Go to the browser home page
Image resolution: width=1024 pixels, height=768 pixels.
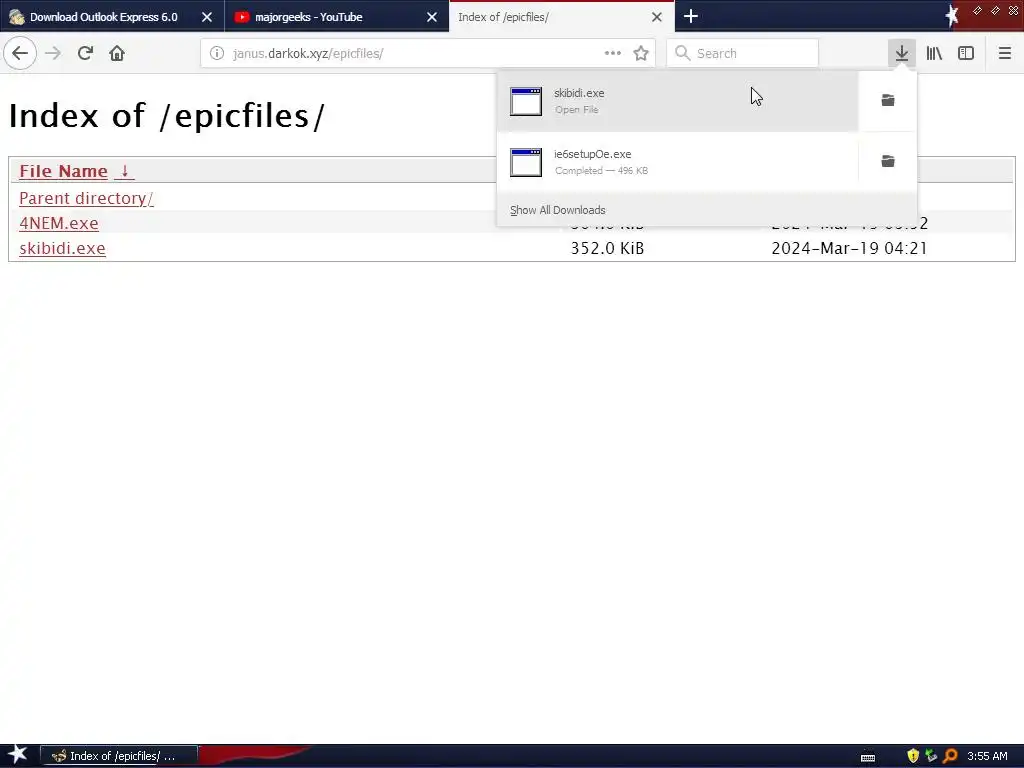click(x=117, y=53)
